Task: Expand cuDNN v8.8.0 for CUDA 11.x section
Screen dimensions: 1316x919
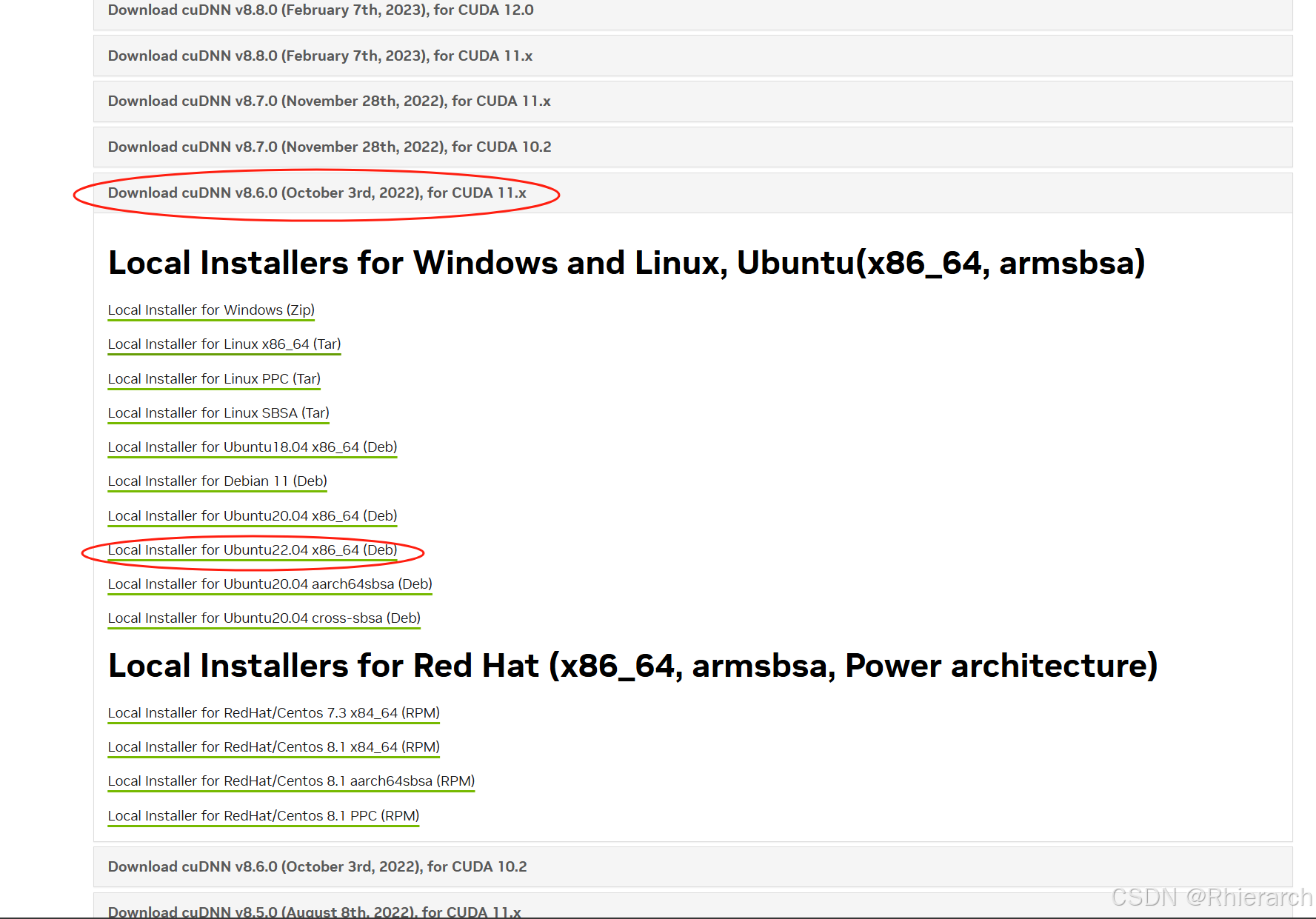Action: (x=692, y=56)
